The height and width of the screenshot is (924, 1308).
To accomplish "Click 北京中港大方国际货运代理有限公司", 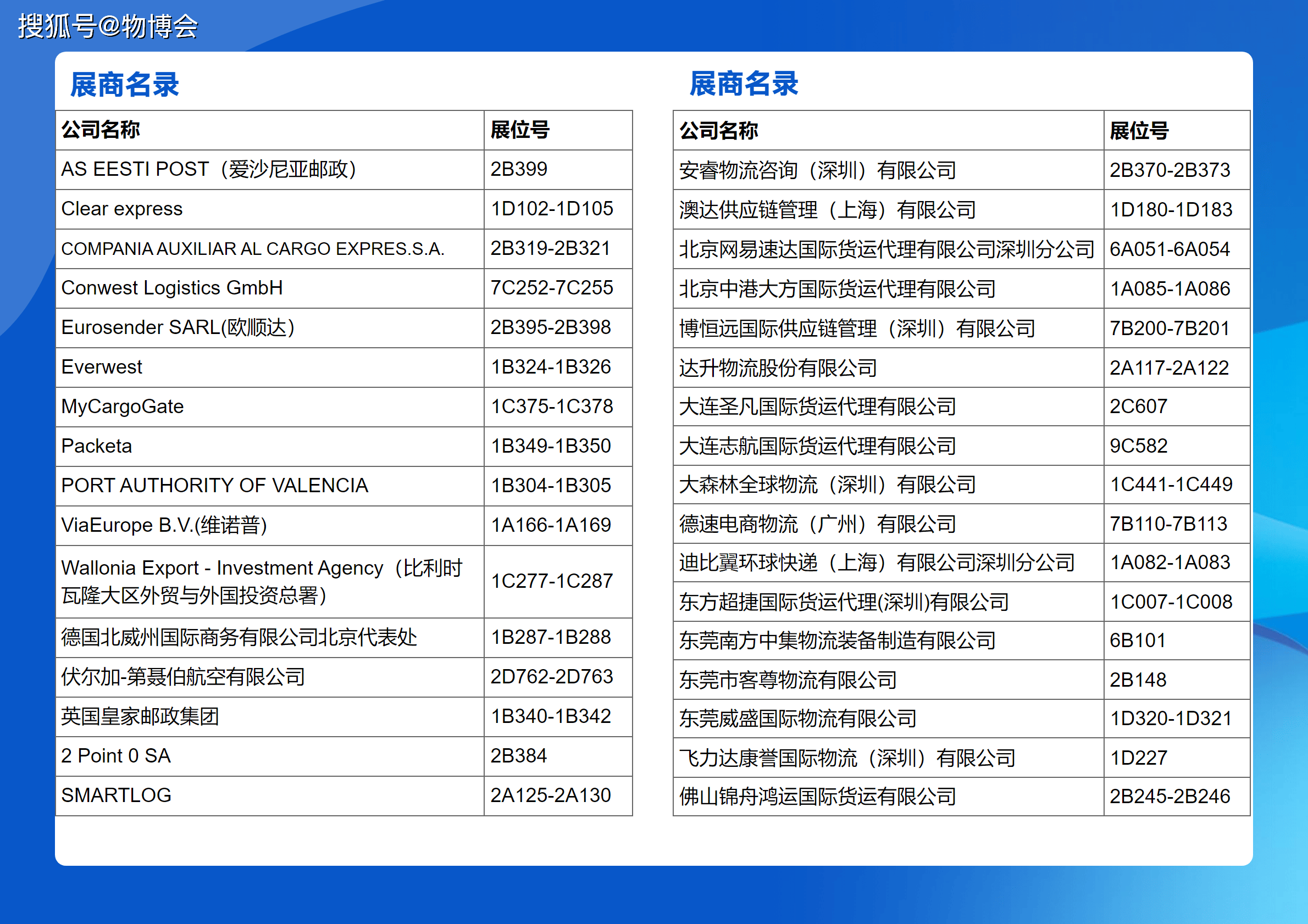I will click(837, 289).
